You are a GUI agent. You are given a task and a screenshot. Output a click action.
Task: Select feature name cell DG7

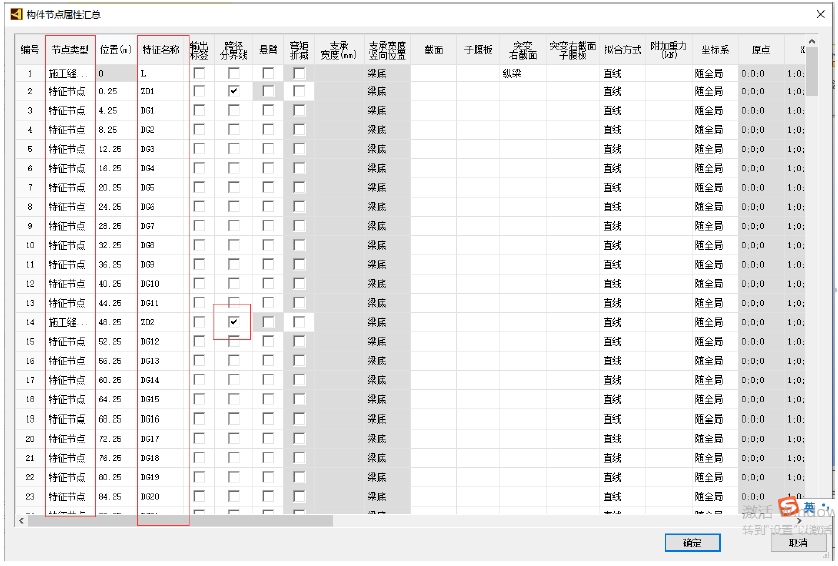[163, 226]
